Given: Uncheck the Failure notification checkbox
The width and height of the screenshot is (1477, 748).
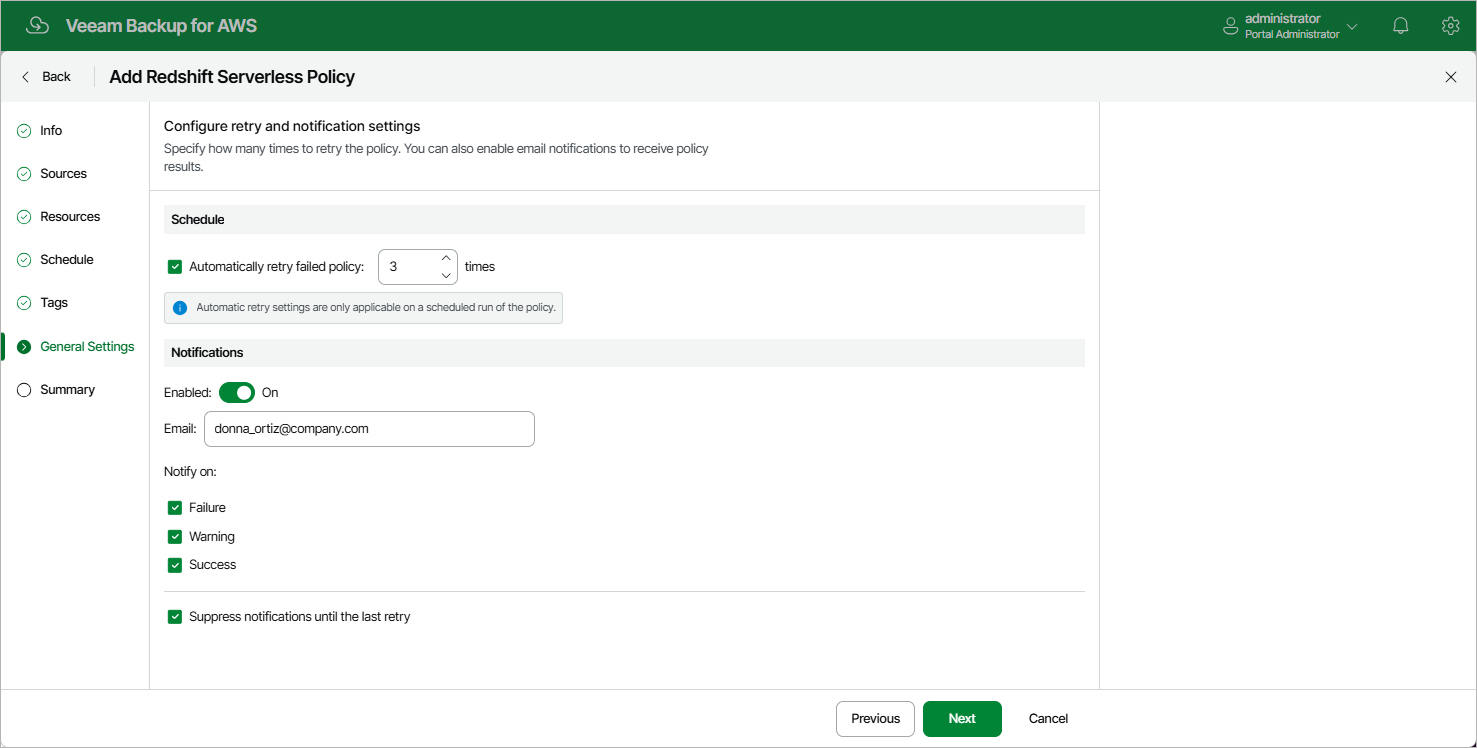Looking at the screenshot, I should 175,508.
